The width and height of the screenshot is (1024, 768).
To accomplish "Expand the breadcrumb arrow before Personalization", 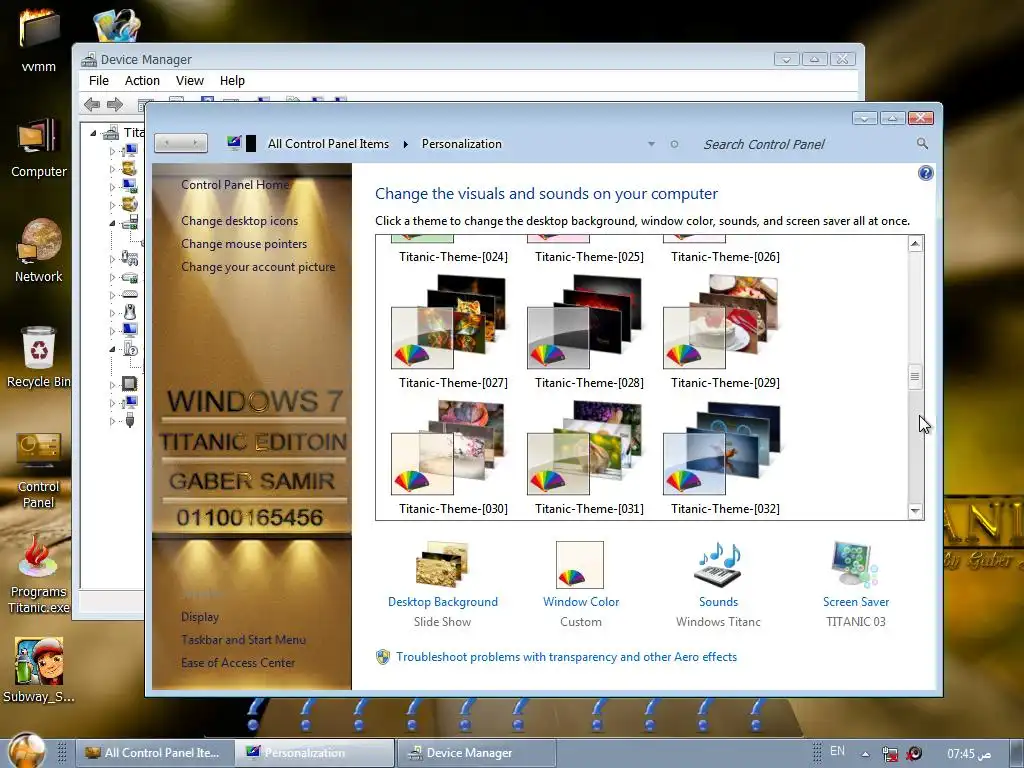I will click(x=406, y=144).
